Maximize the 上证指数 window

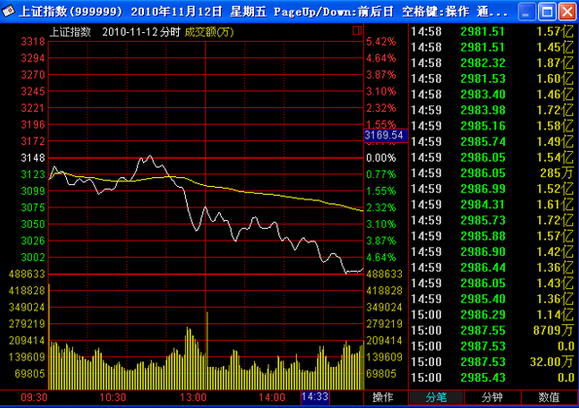[547, 11]
